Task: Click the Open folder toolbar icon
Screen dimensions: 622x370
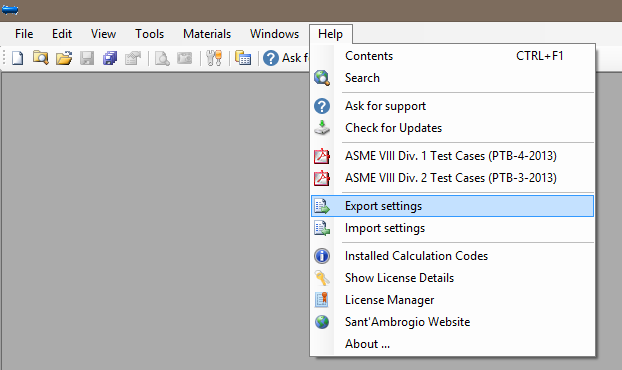Action: (64, 58)
